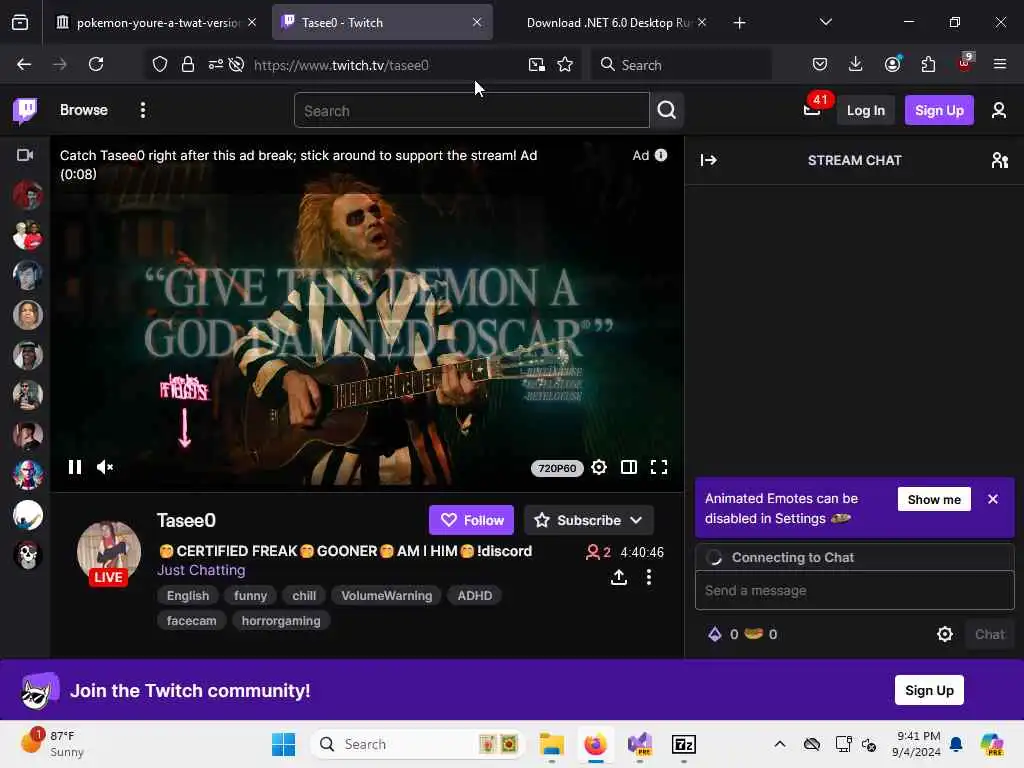Click the Twitch search magnifier button
Viewport: 1024px width, 768px height.
[667, 110]
